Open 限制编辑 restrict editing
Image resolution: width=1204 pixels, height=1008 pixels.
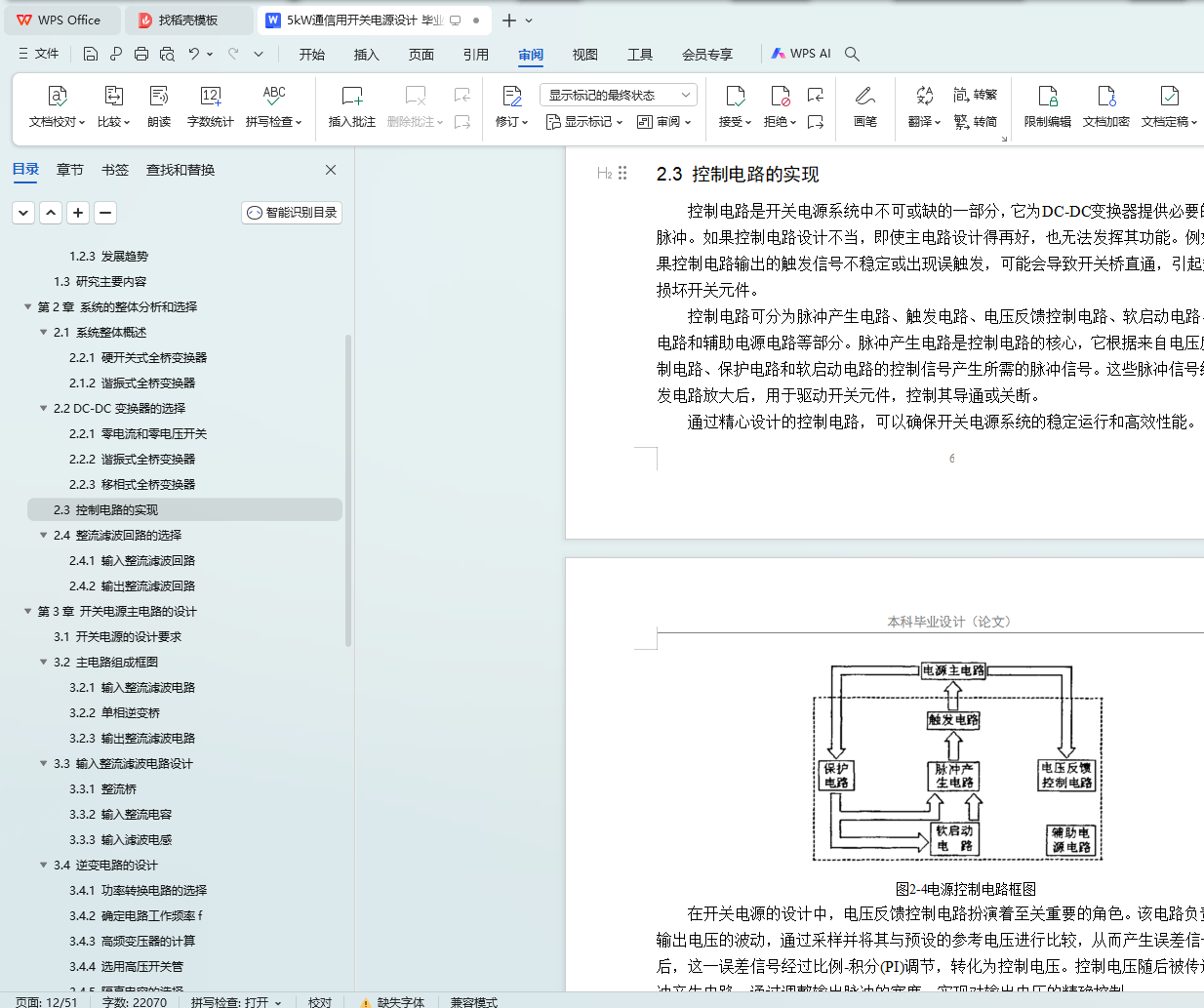1048,106
